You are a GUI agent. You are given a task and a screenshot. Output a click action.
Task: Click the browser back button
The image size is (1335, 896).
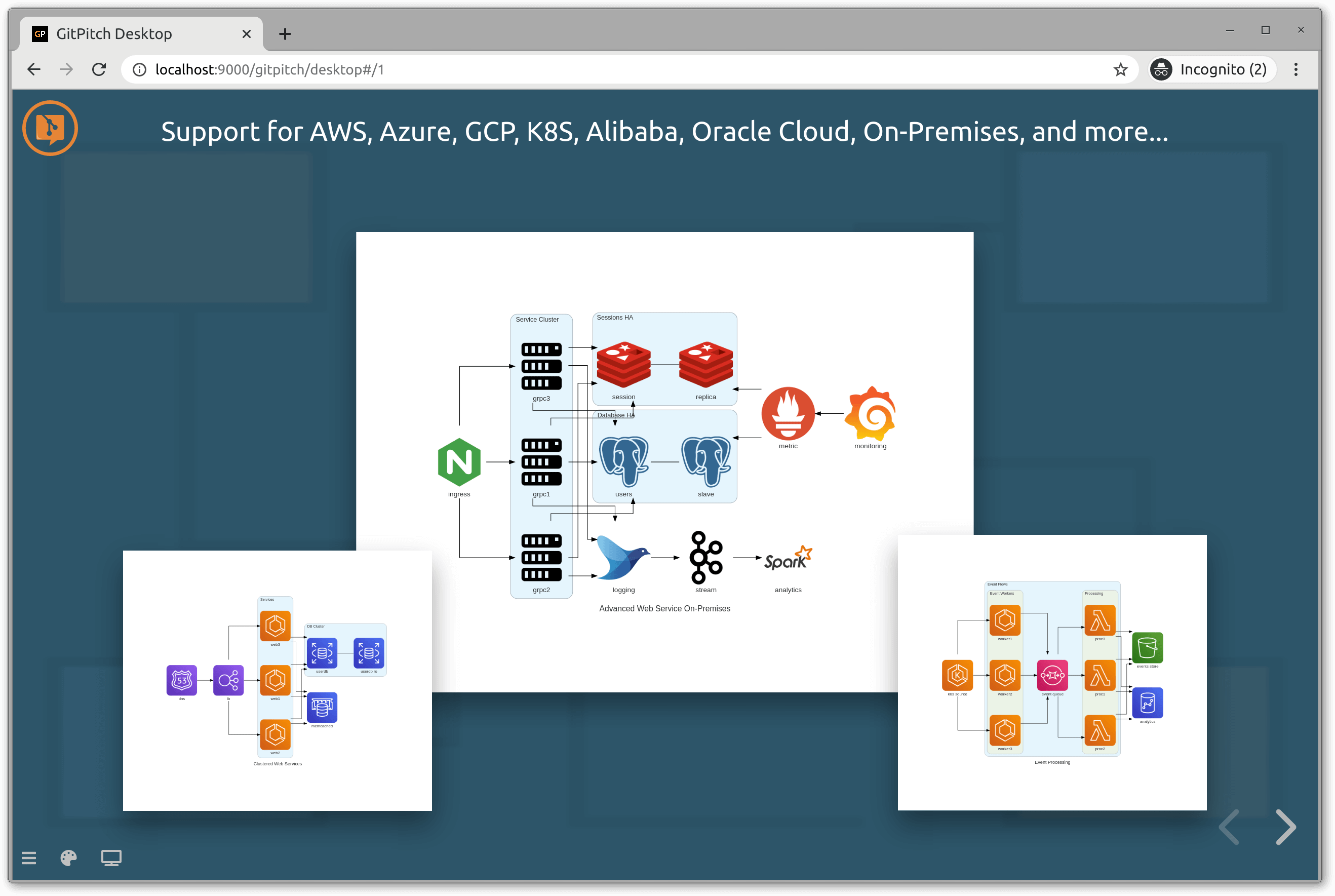[34, 69]
